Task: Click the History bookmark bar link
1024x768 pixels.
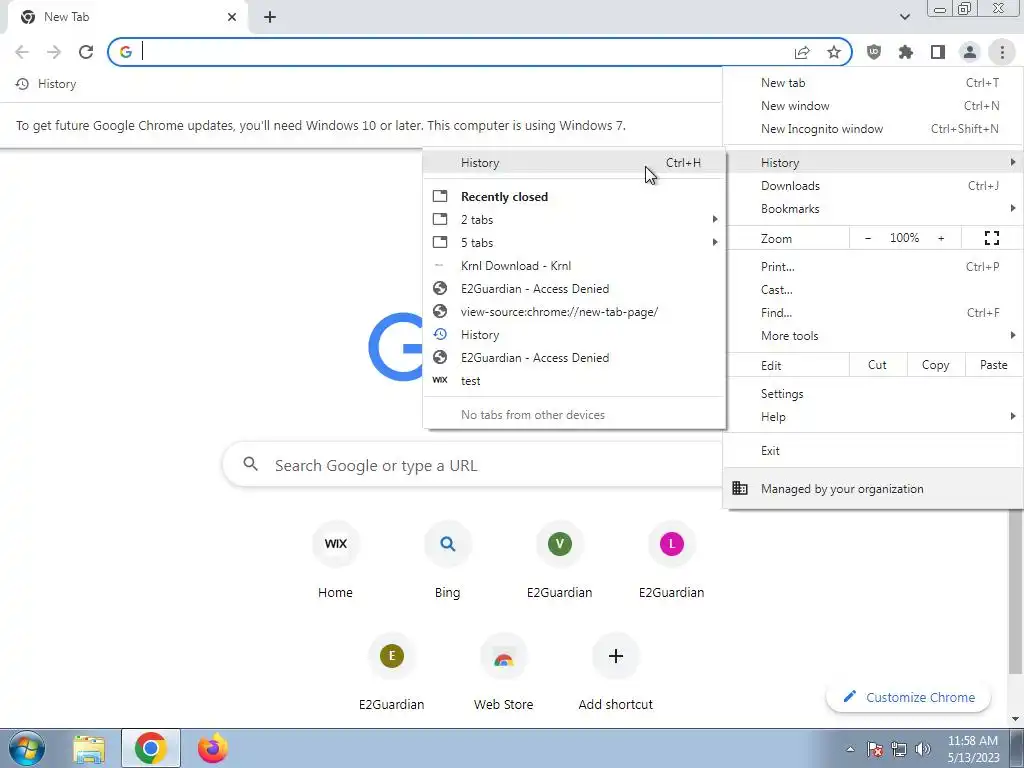Action: (x=46, y=84)
